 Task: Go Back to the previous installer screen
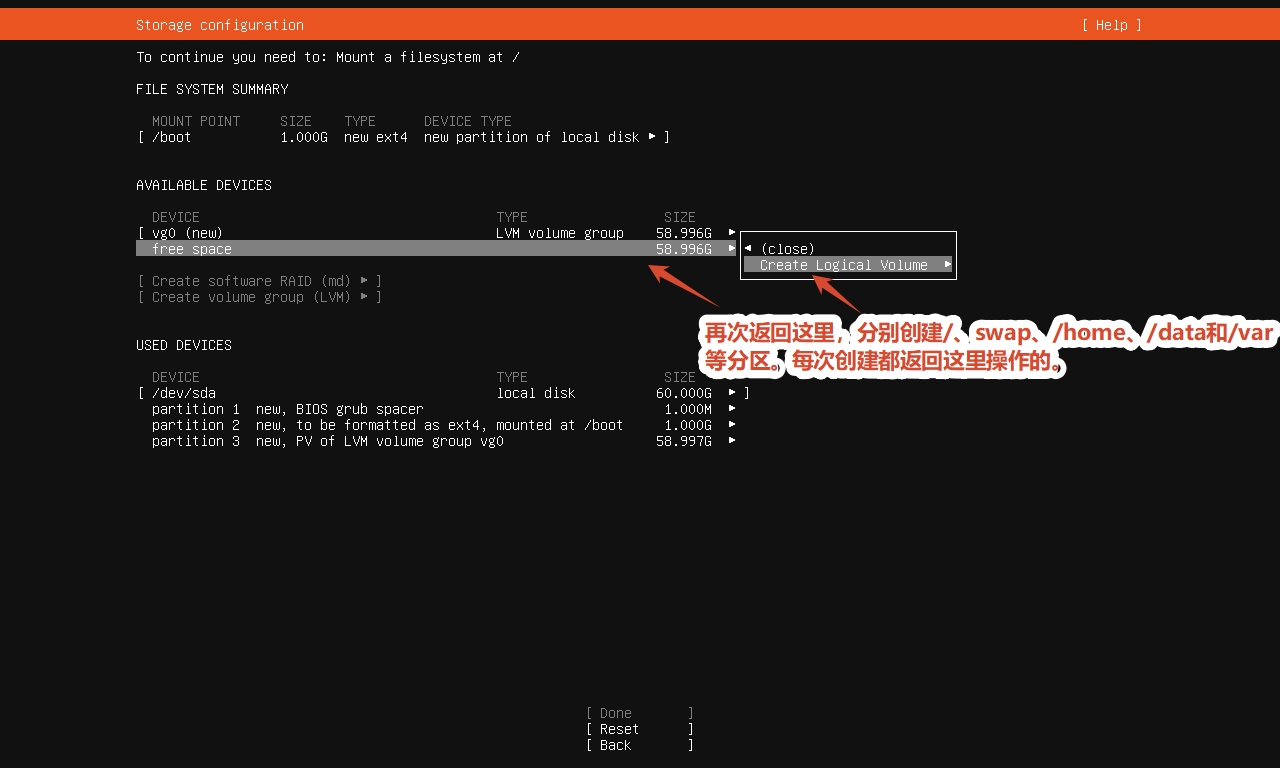[640, 745]
